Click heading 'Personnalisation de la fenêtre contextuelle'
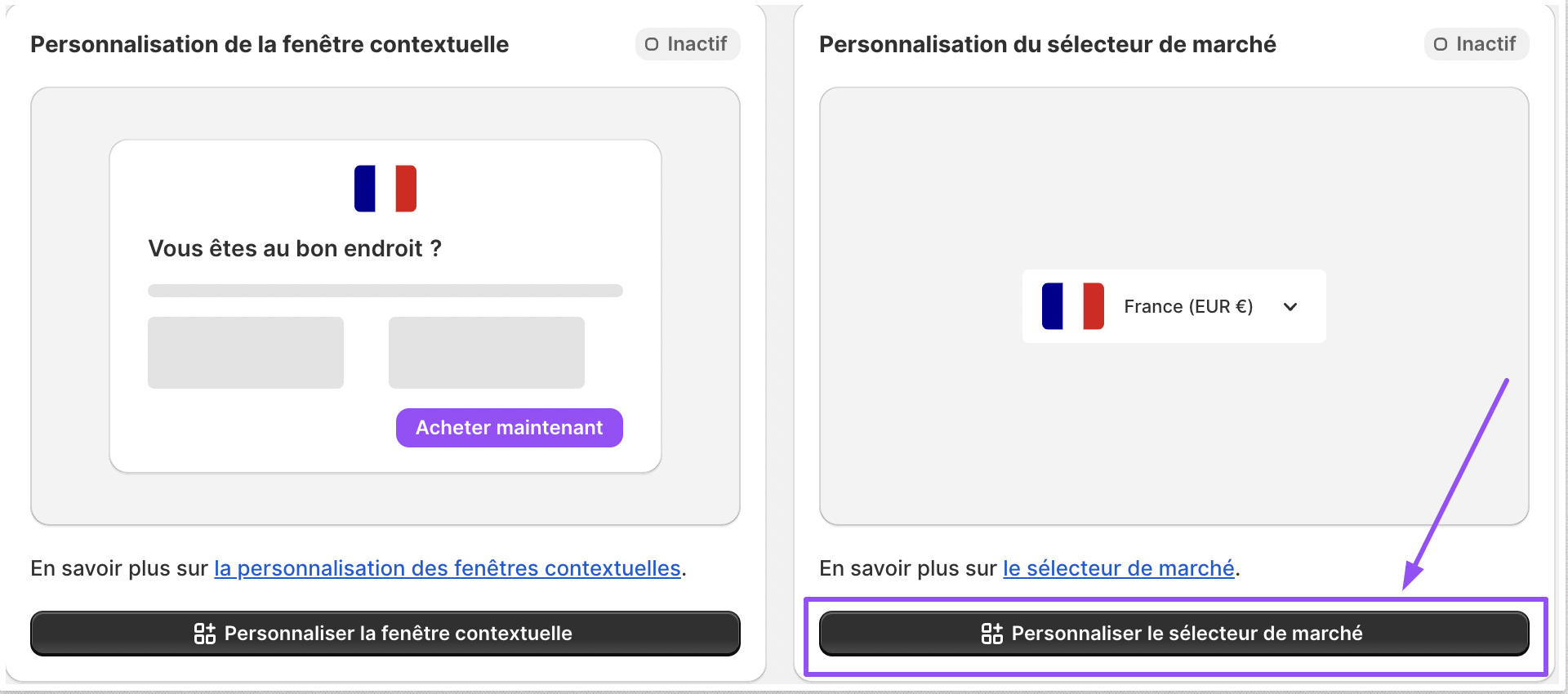The image size is (1568, 694). point(269,44)
